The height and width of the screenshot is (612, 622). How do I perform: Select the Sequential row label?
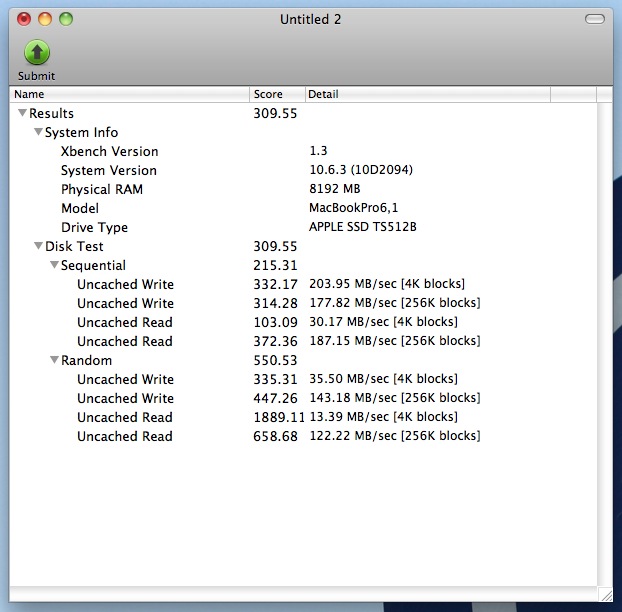click(93, 265)
